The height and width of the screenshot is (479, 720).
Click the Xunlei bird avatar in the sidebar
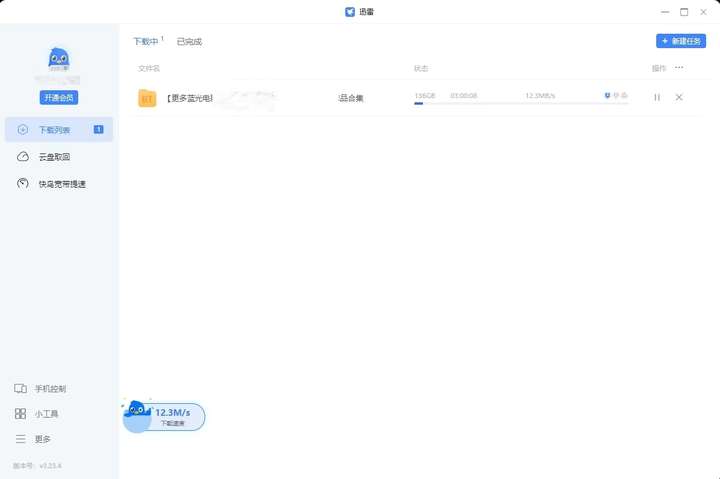coord(59,60)
